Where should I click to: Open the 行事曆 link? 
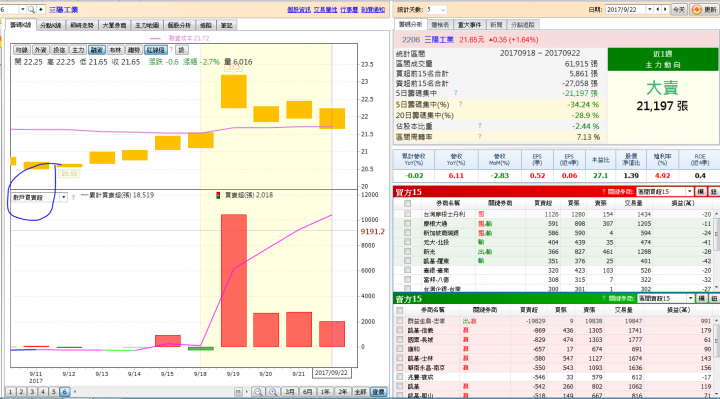(x=349, y=10)
